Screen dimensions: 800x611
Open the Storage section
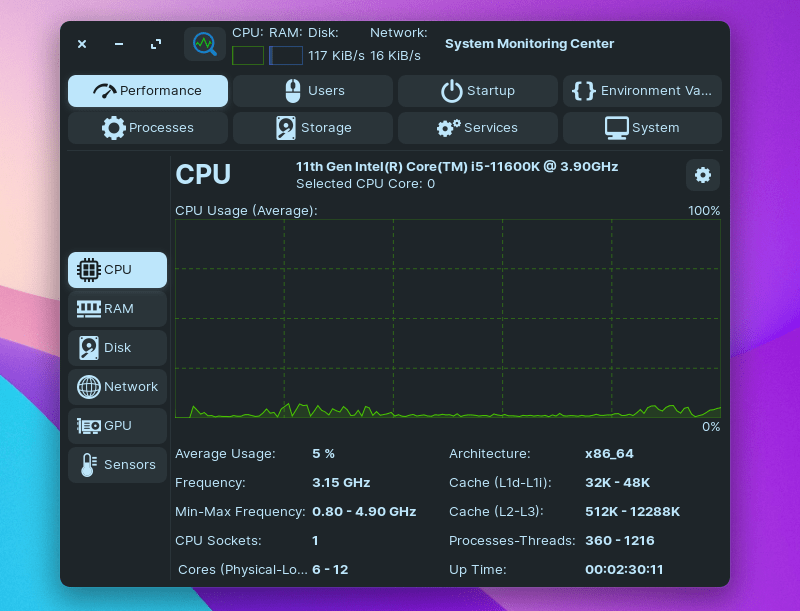(312, 127)
